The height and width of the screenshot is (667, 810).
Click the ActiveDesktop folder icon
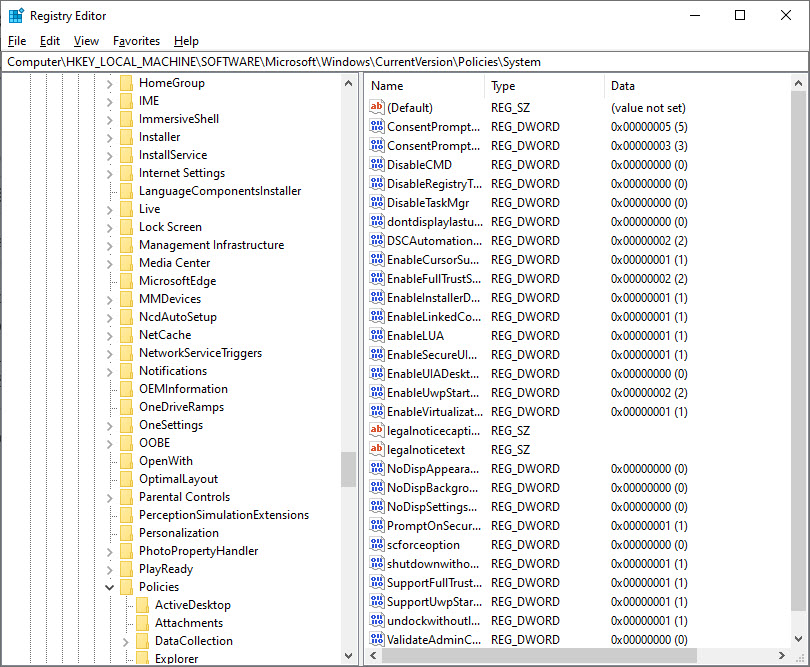[142, 605]
